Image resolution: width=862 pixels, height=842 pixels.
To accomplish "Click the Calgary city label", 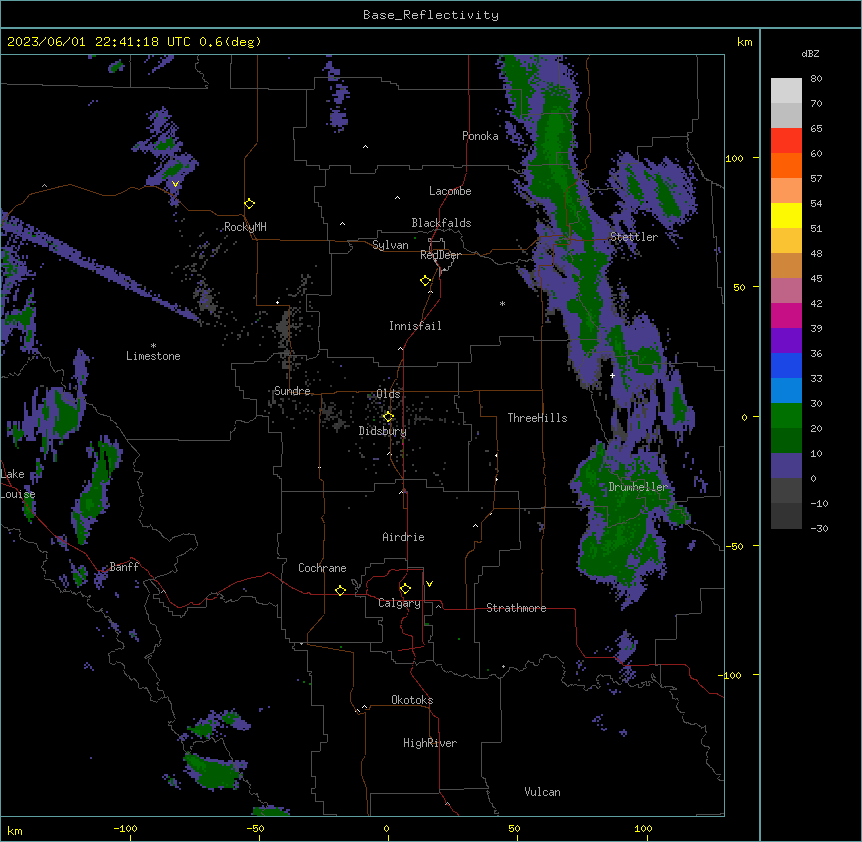I will pos(399,603).
